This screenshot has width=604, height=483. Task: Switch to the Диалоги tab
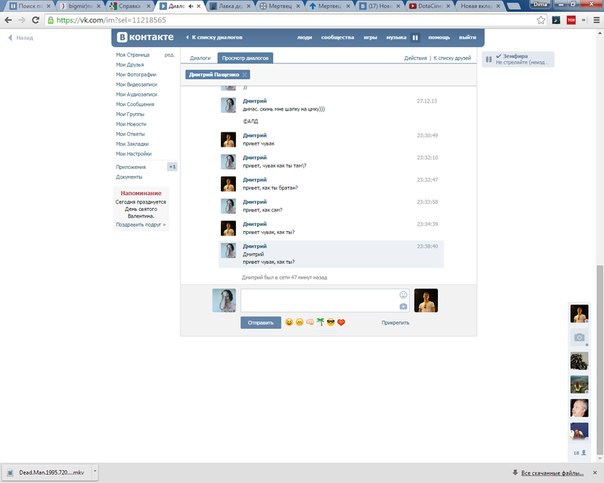(x=200, y=58)
